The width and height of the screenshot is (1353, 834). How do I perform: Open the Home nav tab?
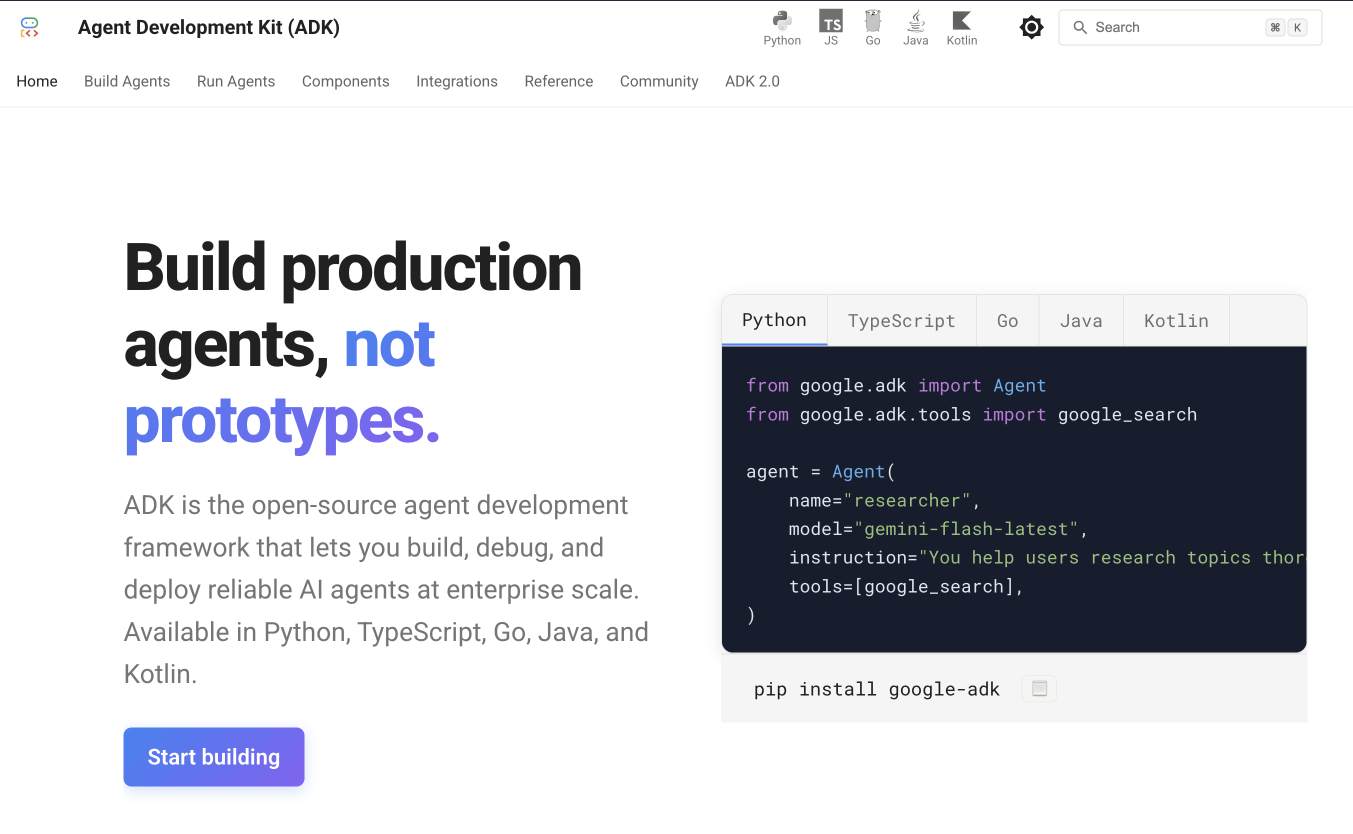[x=37, y=81]
